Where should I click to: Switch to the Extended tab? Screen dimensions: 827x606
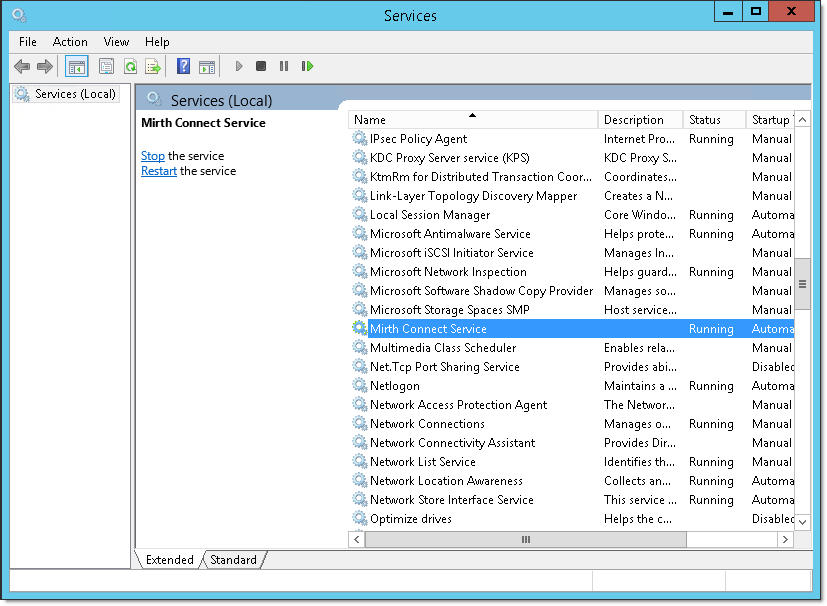169,560
